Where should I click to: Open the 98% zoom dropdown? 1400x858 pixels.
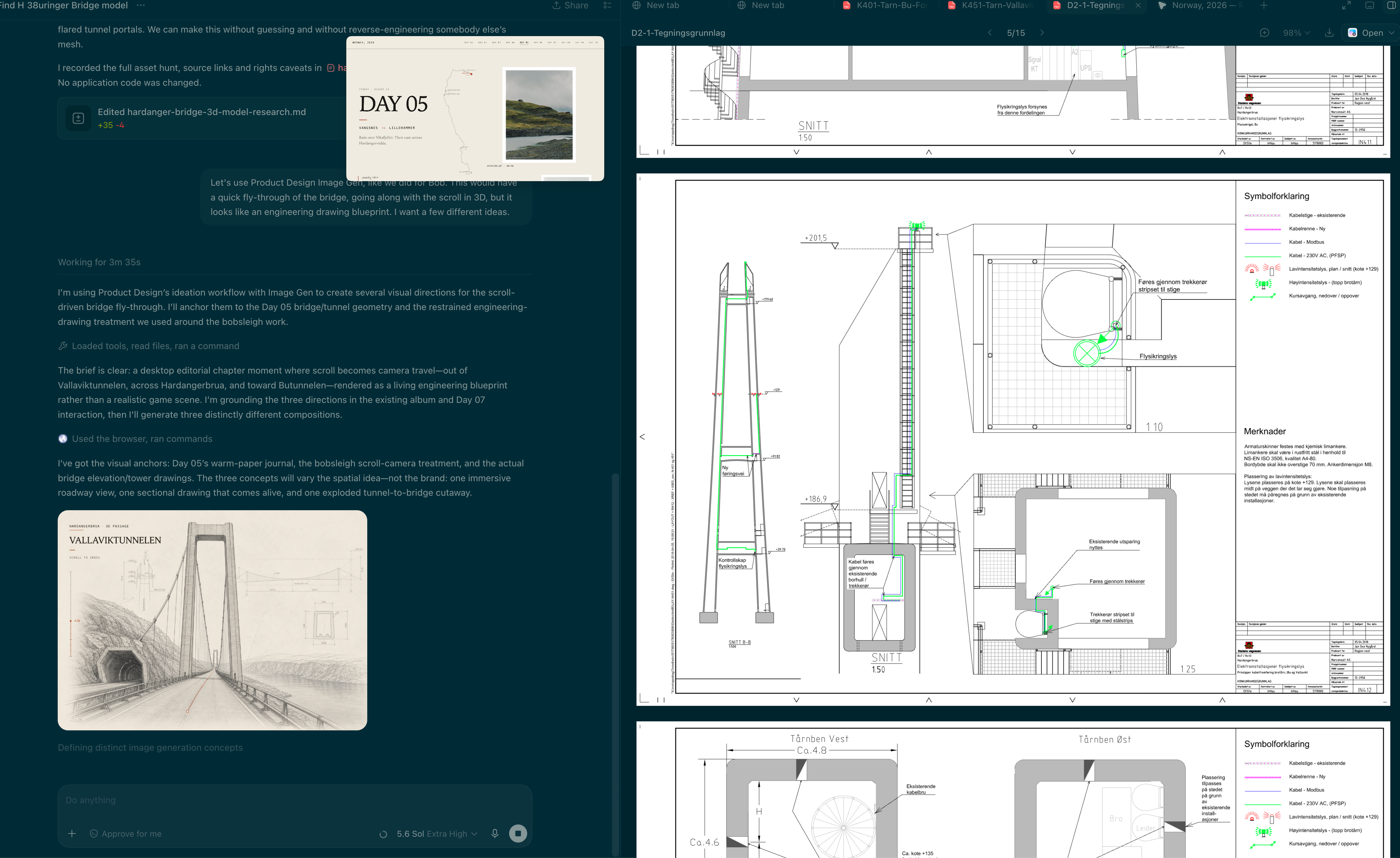[1296, 33]
